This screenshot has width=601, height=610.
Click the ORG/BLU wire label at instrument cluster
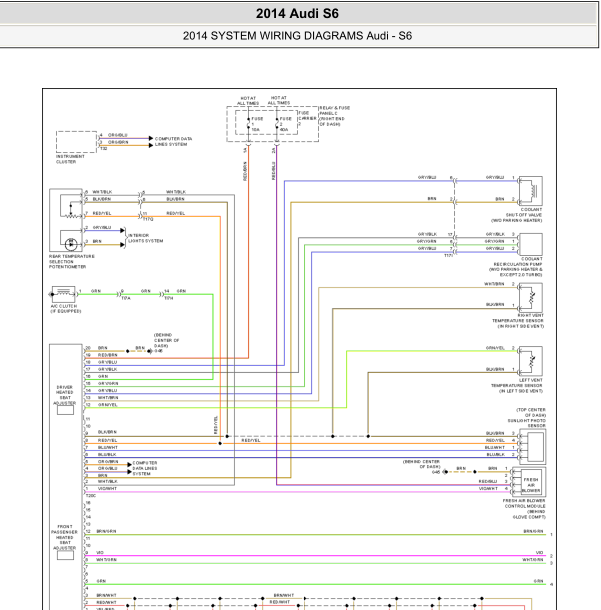(117, 135)
